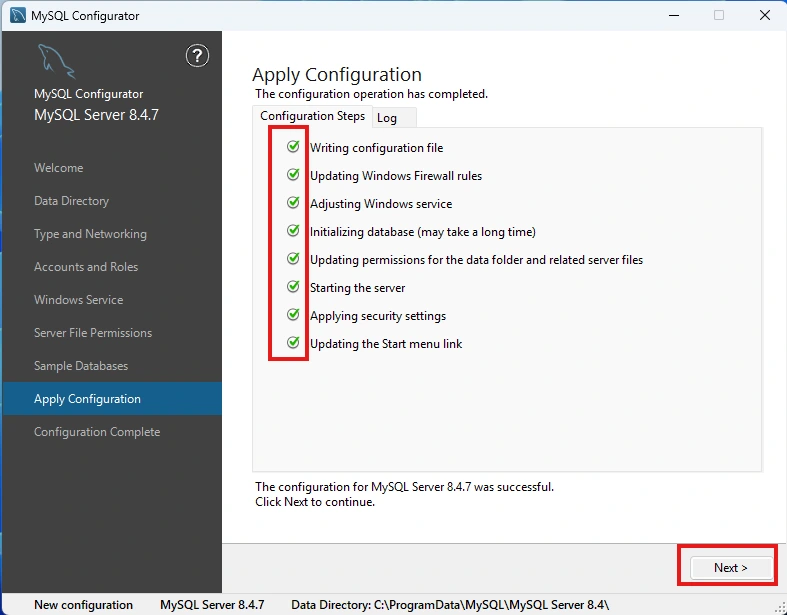Screen dimensions: 787x615
Task: Click checkmark beside Updating the Start menu link
Action: (293, 343)
